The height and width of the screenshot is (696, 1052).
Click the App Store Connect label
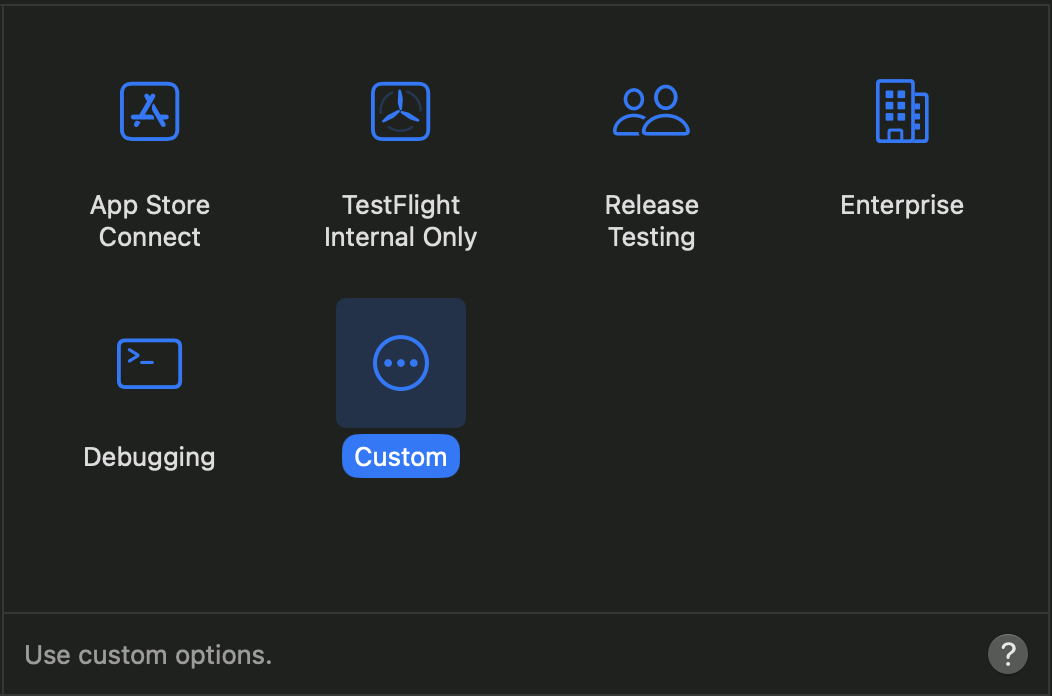150,221
